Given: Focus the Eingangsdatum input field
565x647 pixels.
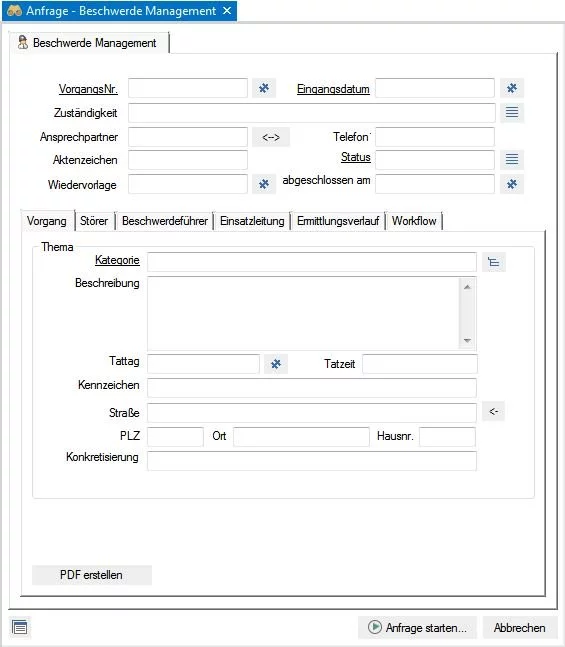Looking at the screenshot, I should pyautogui.click(x=435, y=88).
